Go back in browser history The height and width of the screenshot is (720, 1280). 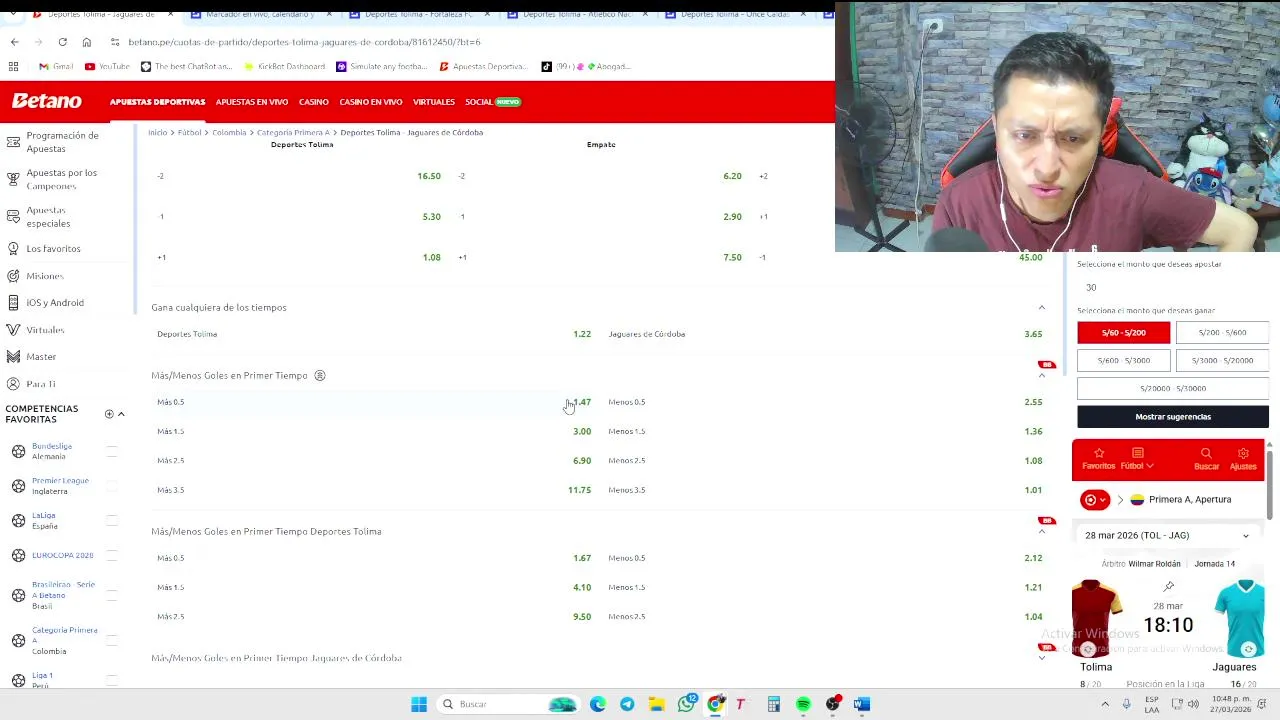coord(14,42)
